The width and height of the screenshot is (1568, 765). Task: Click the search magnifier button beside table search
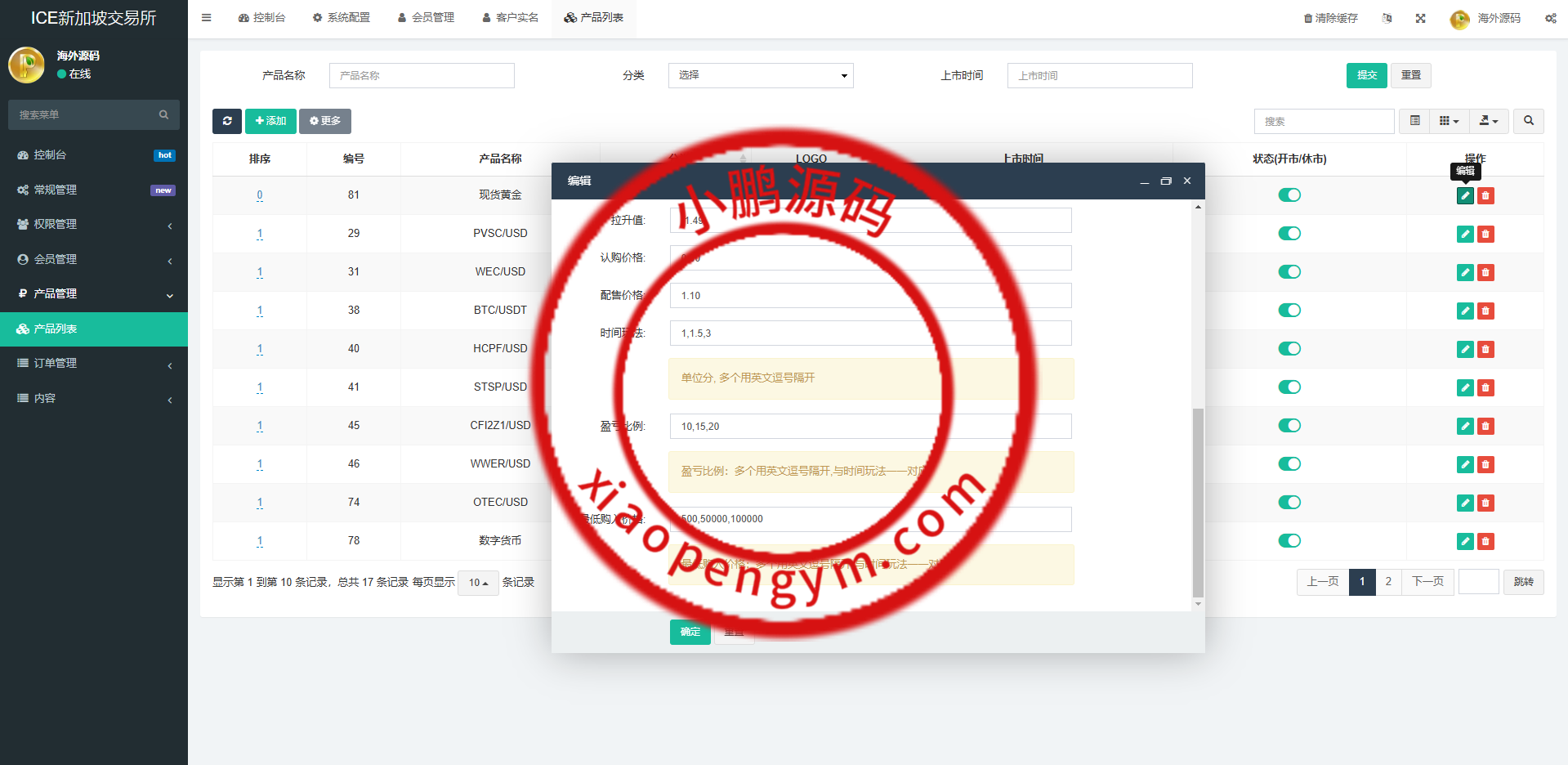[x=1528, y=121]
